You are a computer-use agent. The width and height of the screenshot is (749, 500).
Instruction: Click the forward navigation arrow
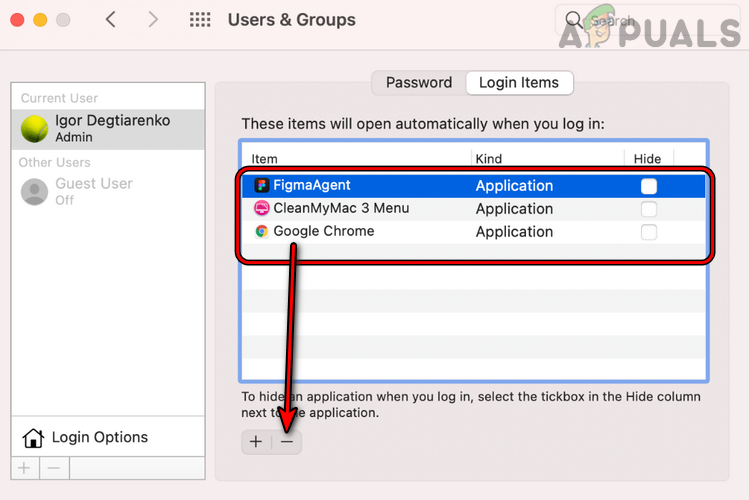(x=152, y=20)
